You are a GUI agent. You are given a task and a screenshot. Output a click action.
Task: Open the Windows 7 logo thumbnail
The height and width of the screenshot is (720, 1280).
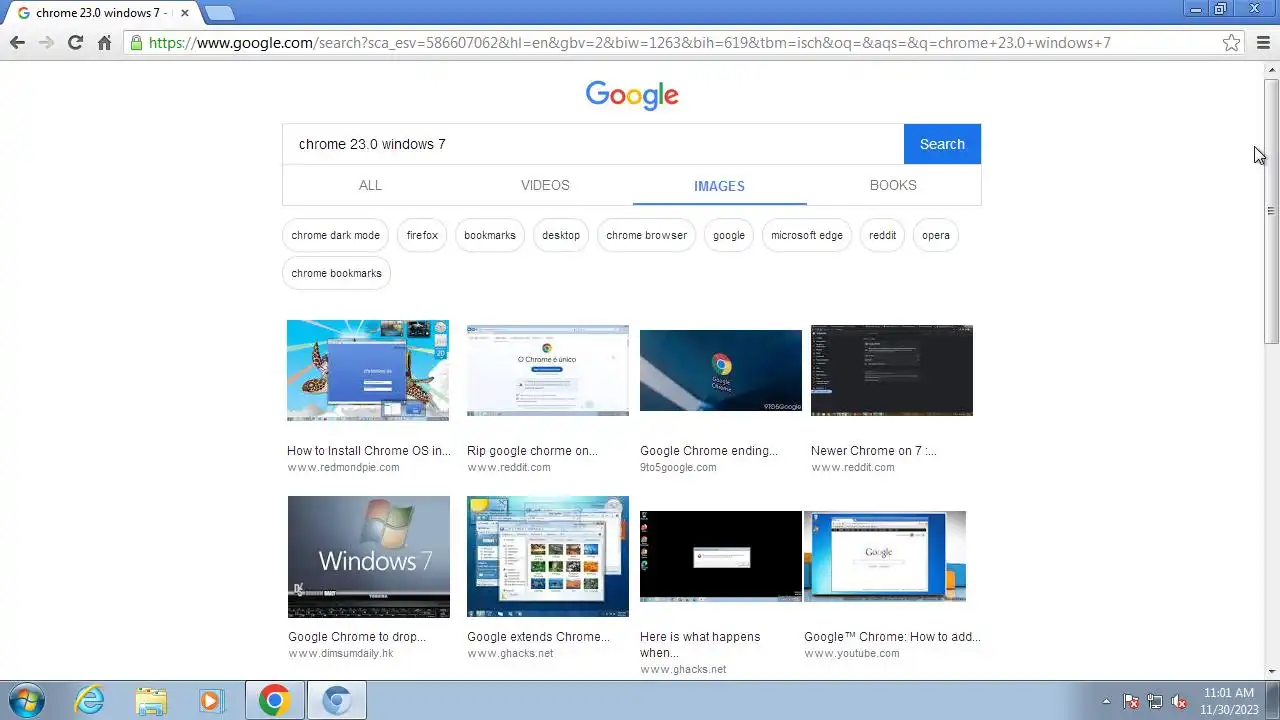[x=369, y=556]
